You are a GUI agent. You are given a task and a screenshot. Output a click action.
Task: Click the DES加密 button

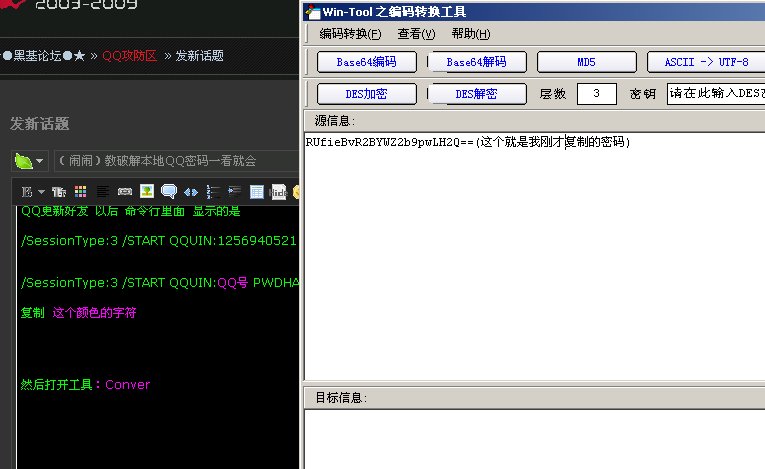[x=366, y=94]
